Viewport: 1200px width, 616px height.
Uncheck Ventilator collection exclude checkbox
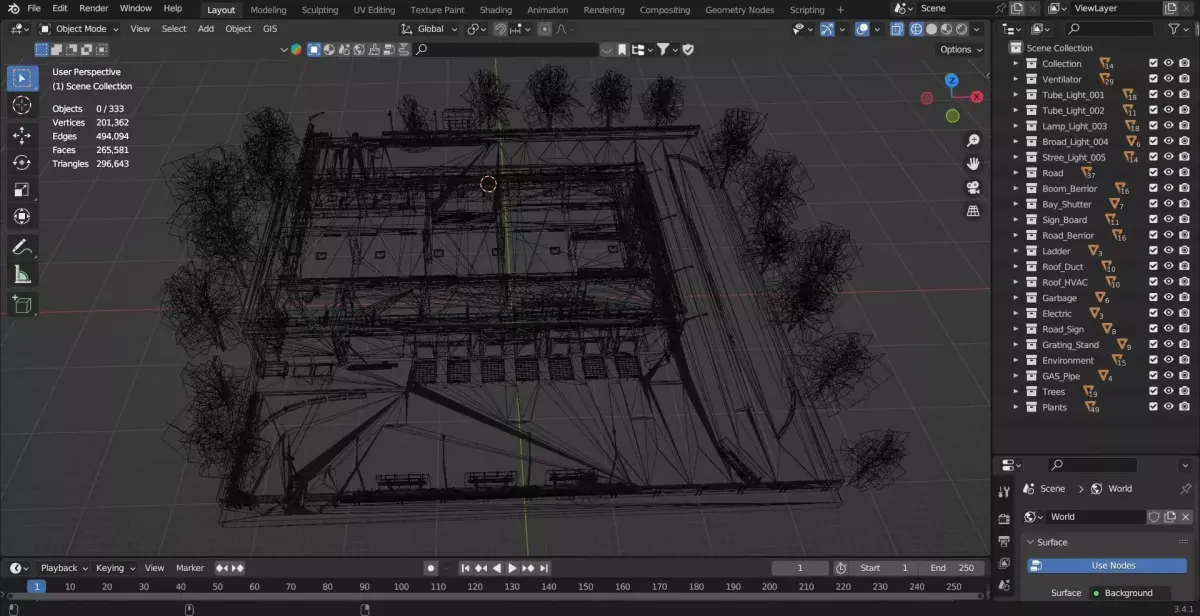tap(1153, 79)
